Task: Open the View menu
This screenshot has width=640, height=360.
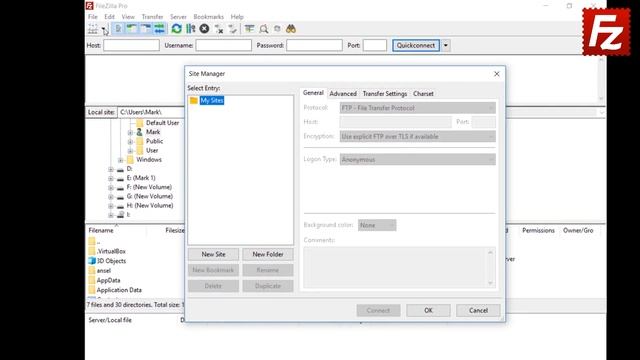Action: pyautogui.click(x=128, y=17)
